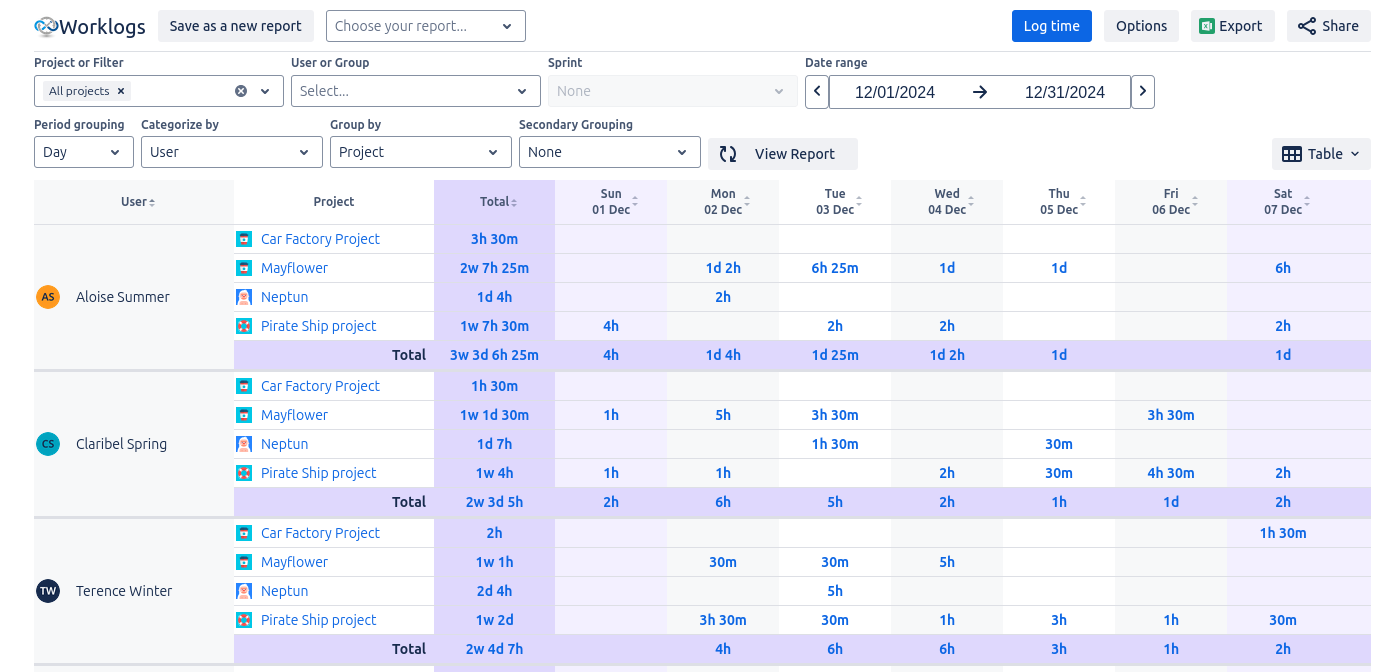Click the Share network icon
This screenshot has height=672, width=1388.
pos(1306,26)
